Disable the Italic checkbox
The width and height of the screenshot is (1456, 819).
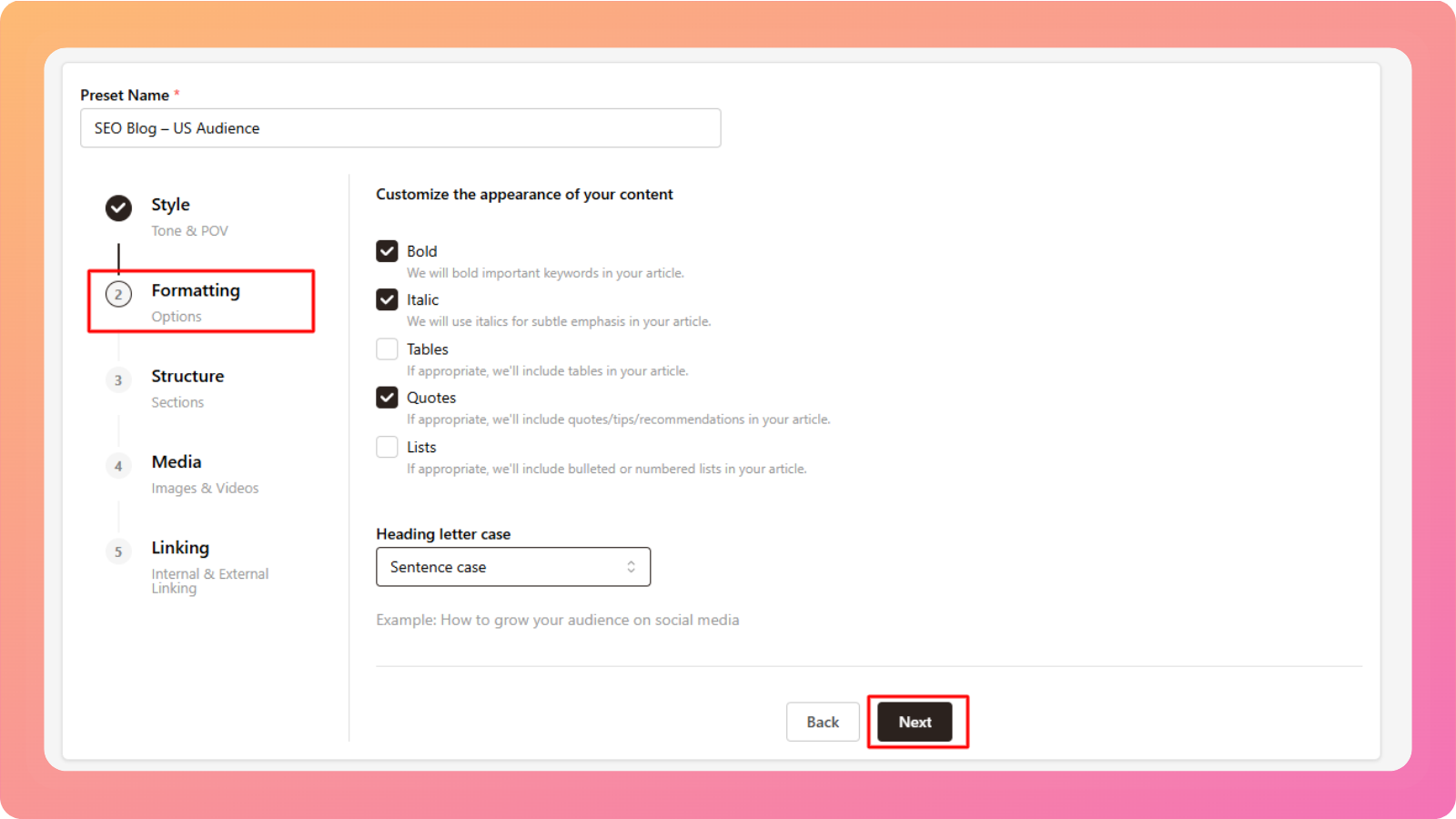coord(387,299)
